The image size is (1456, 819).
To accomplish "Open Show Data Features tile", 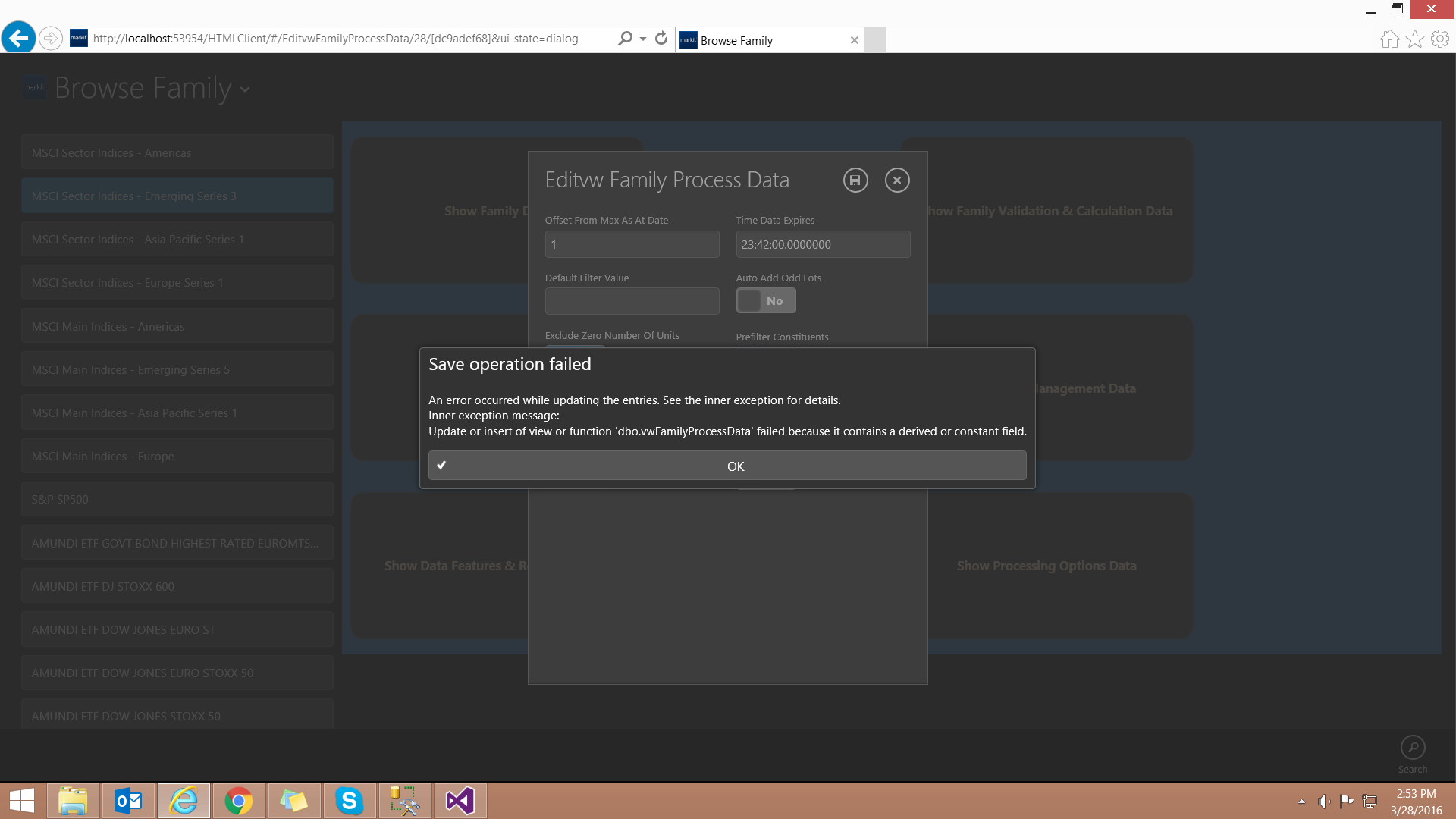I will point(440,566).
